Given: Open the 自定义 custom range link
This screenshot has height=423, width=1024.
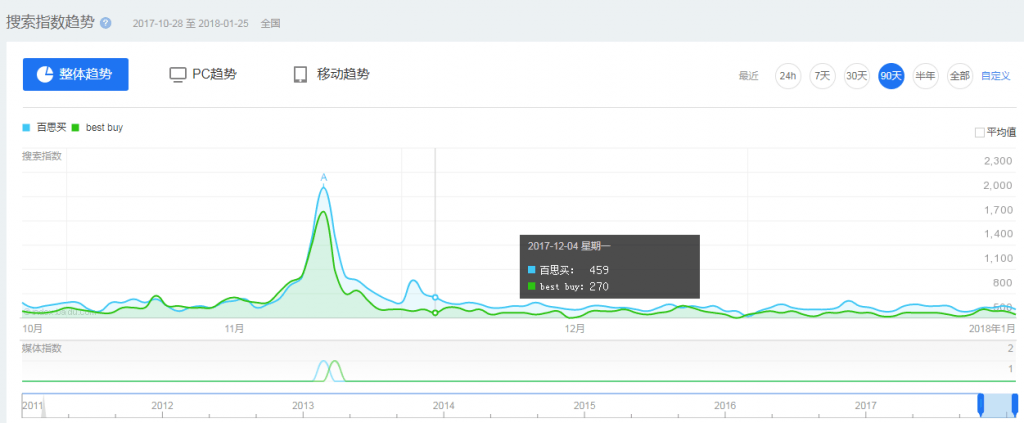Looking at the screenshot, I should pyautogui.click(x=996, y=76).
